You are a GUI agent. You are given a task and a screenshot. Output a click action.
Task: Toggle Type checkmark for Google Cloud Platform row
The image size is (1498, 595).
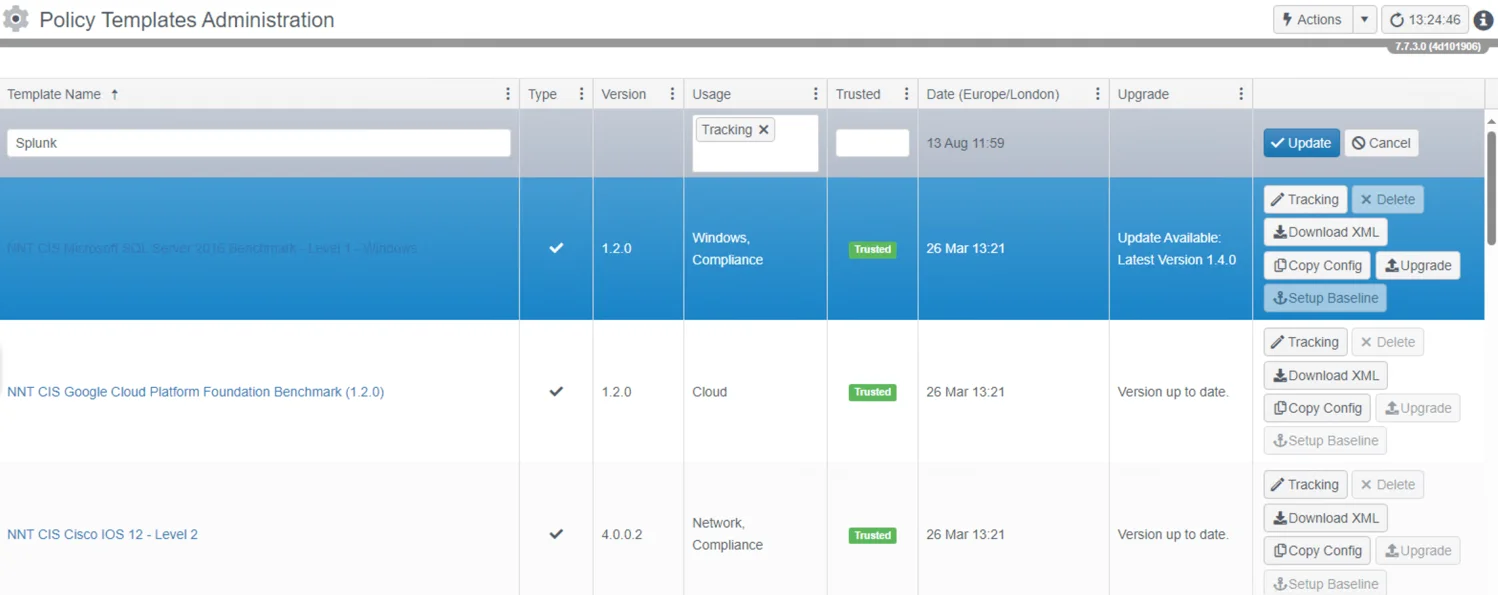[x=556, y=392]
